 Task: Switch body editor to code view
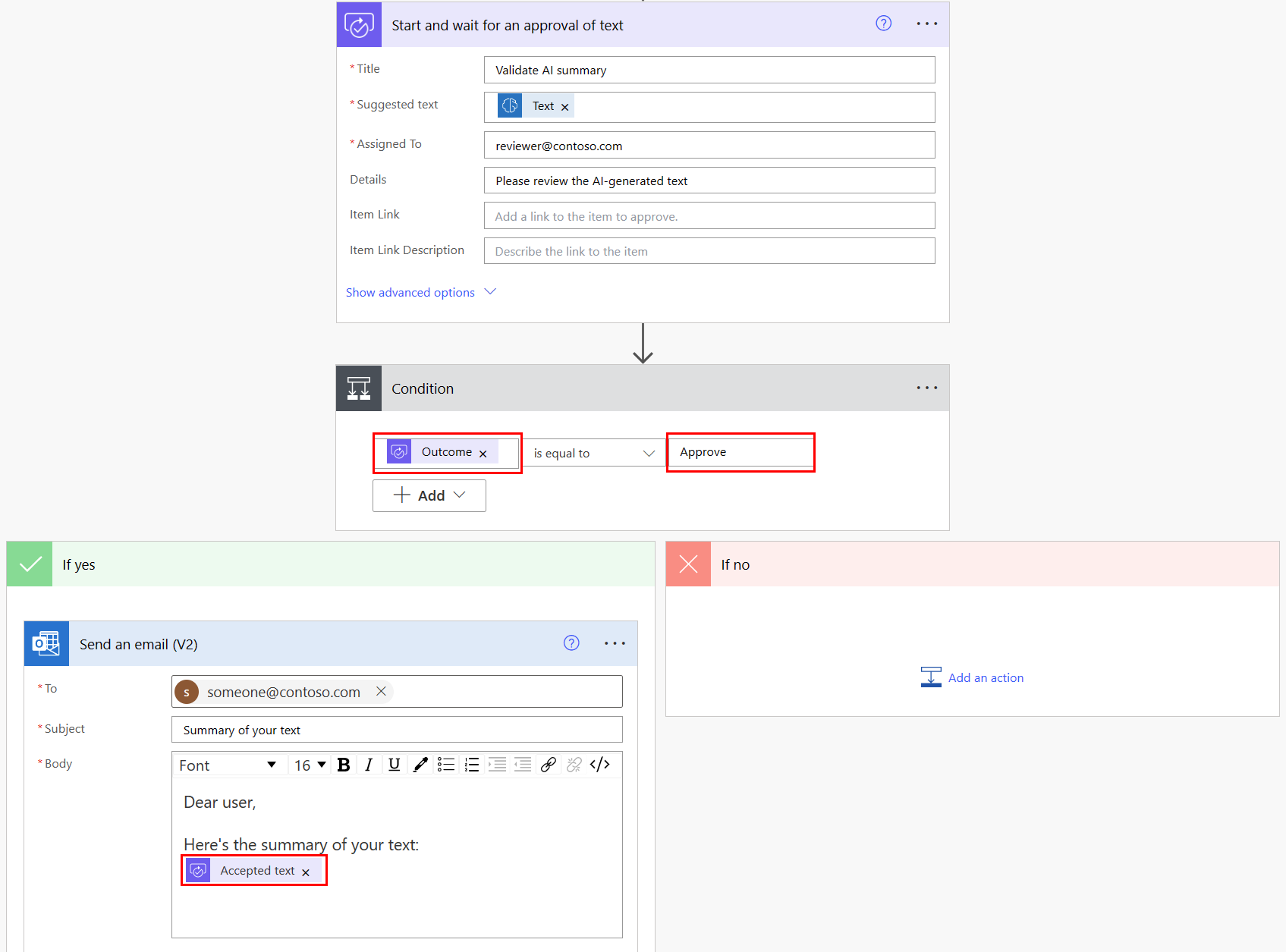coord(600,765)
